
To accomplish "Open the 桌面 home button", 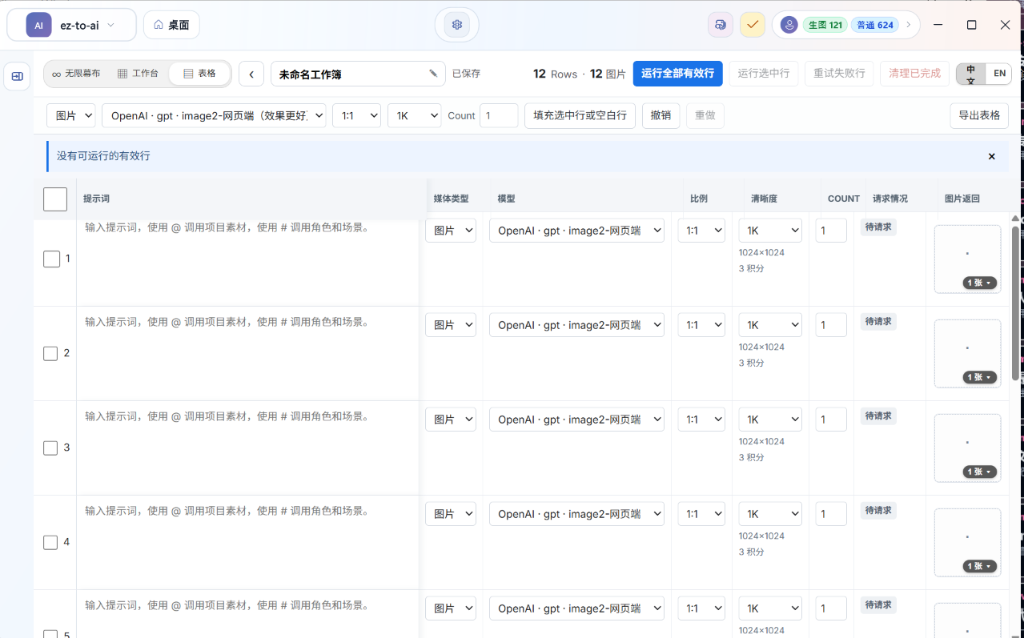I will tap(171, 25).
